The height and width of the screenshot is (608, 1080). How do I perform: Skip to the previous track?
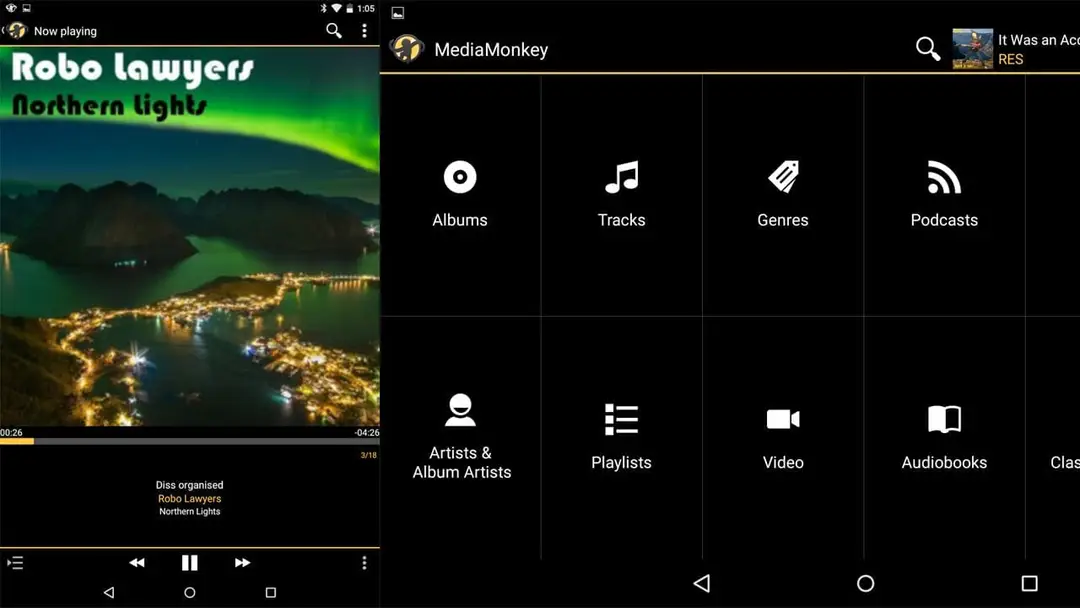(137, 563)
